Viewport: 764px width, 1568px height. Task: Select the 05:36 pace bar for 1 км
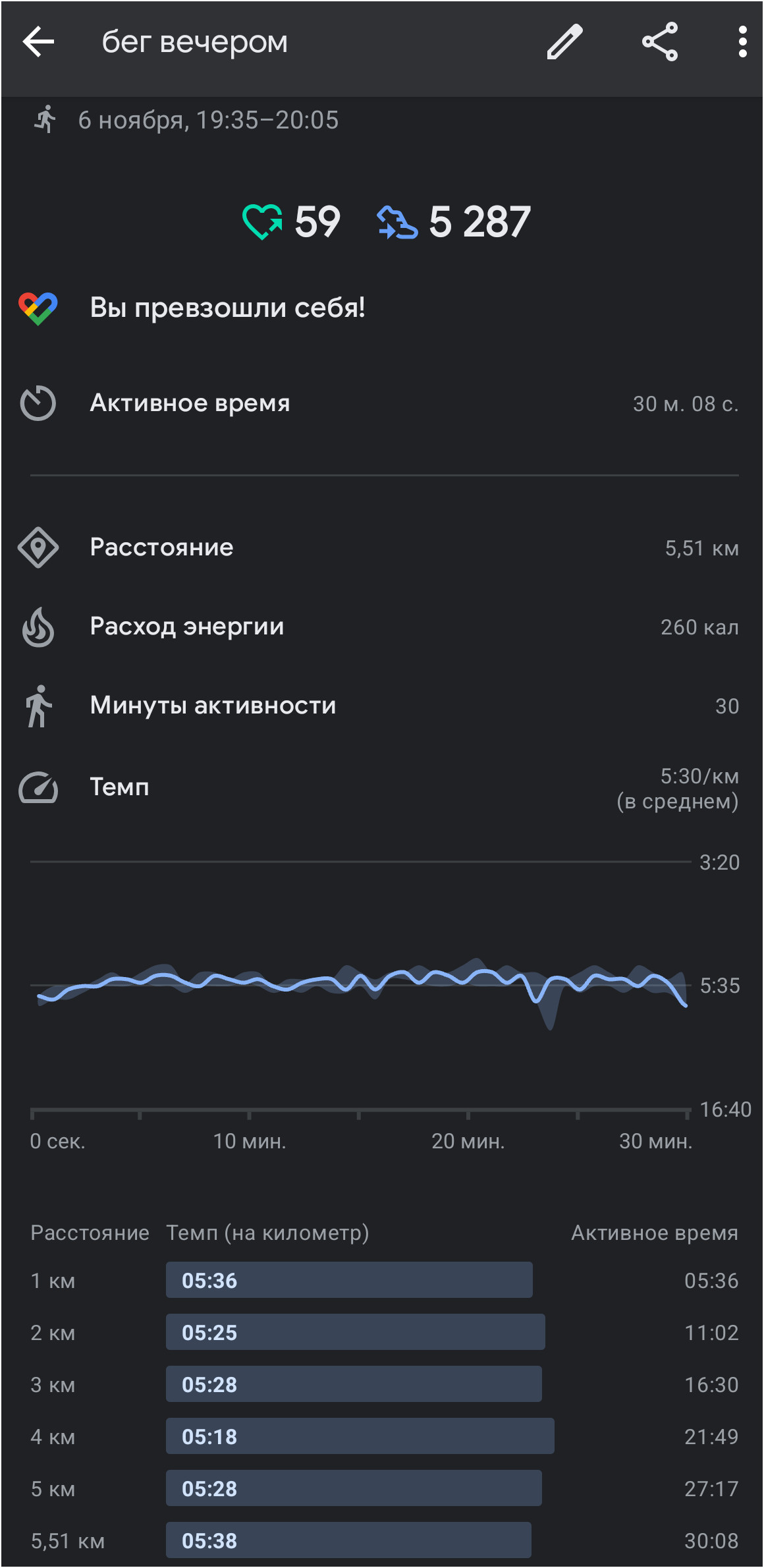(349, 1280)
